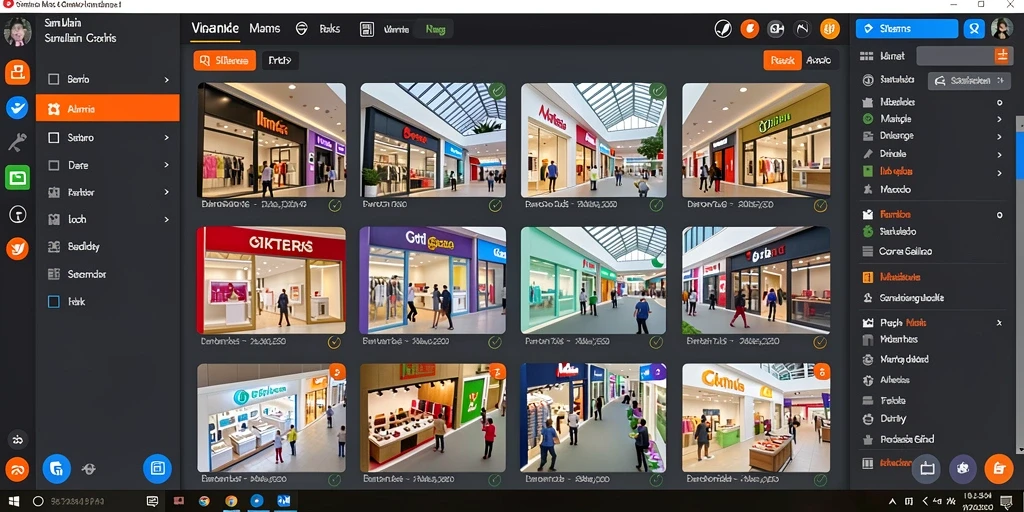Expand the Maisple row chevron in right panel
Viewport: 1024px width, 512px height.
coord(999,119)
